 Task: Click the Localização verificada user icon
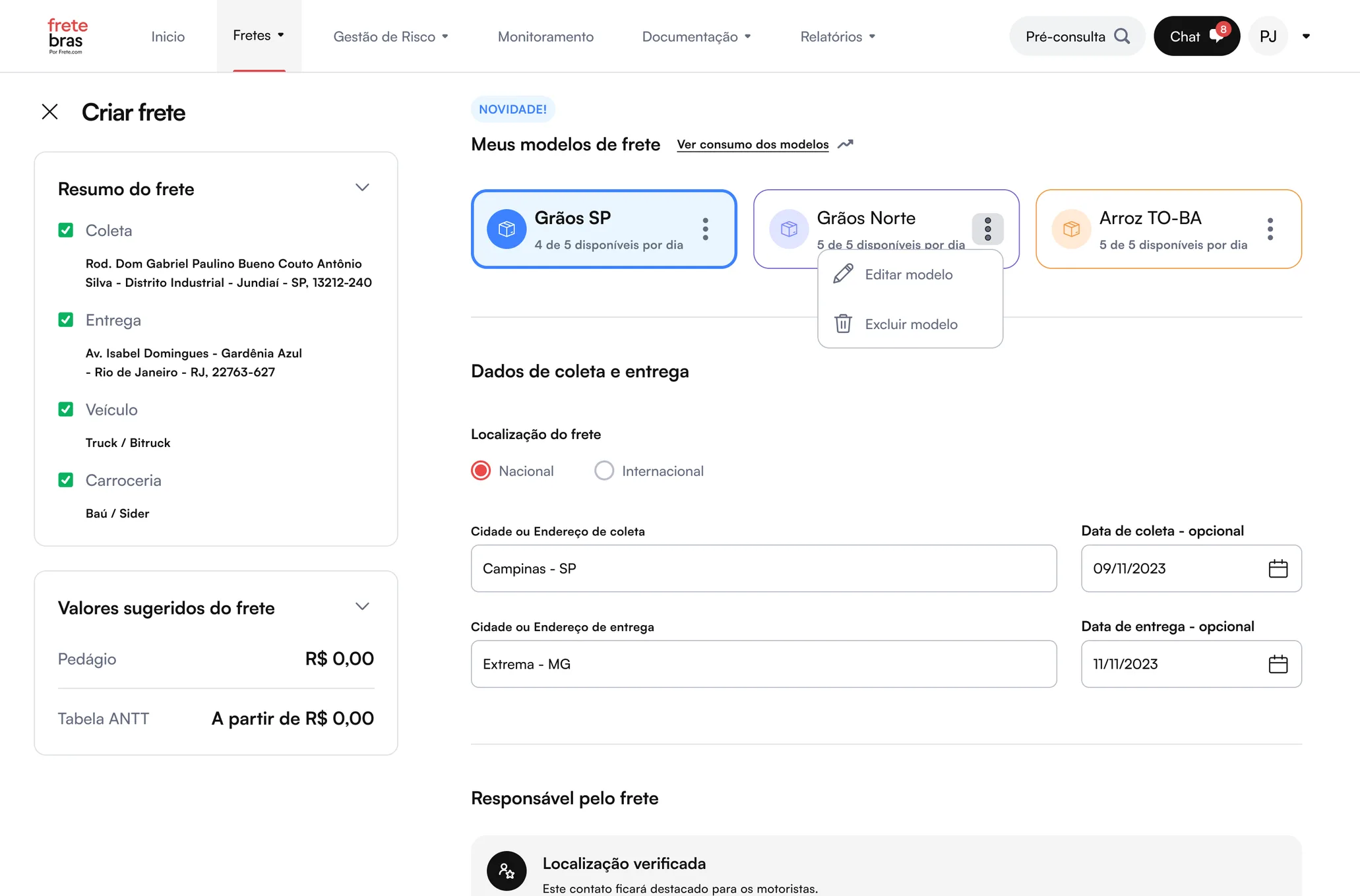pyautogui.click(x=507, y=871)
